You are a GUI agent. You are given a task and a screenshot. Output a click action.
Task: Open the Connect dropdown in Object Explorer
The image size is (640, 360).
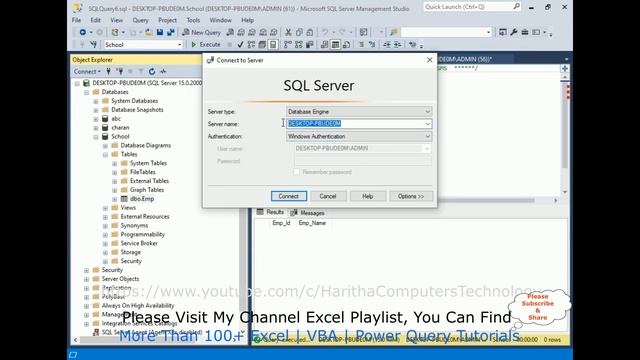tap(87, 71)
